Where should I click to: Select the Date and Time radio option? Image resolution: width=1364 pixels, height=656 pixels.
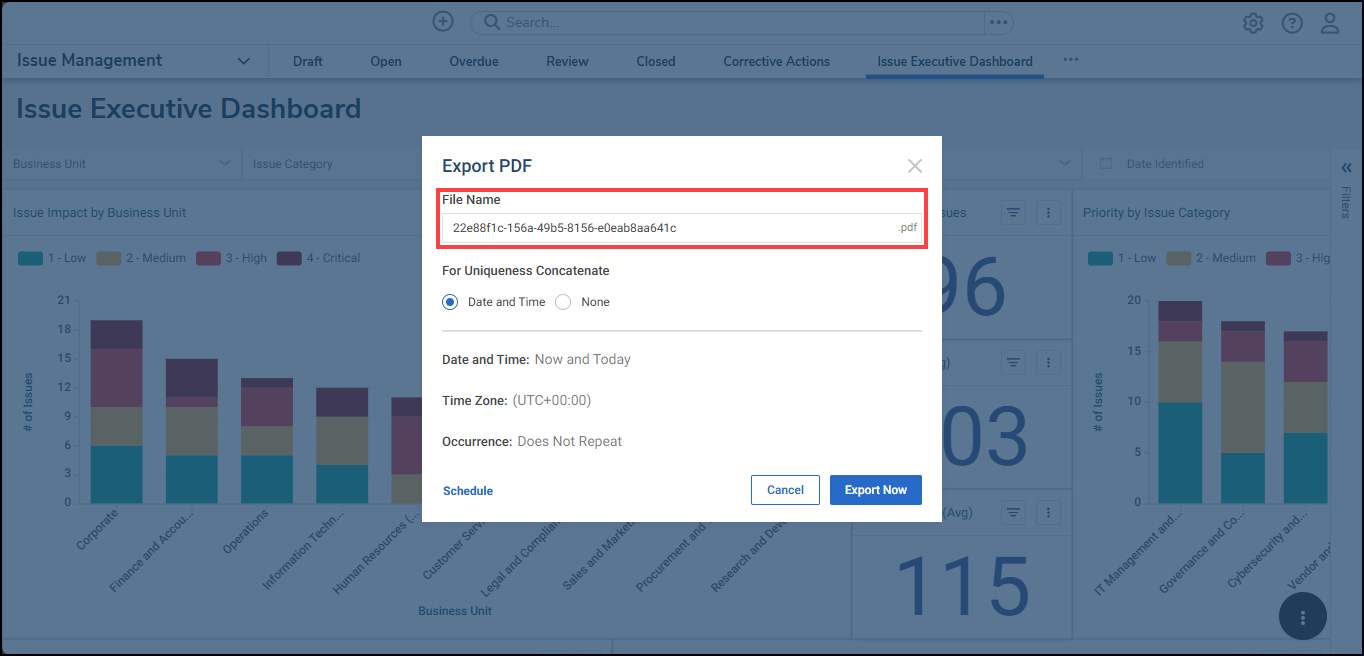pos(450,302)
